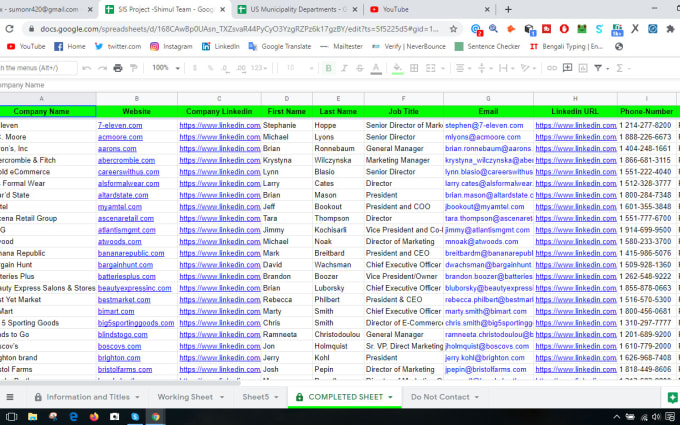Click the search menus input box
The height and width of the screenshot is (425, 680).
pyautogui.click(x=38, y=68)
